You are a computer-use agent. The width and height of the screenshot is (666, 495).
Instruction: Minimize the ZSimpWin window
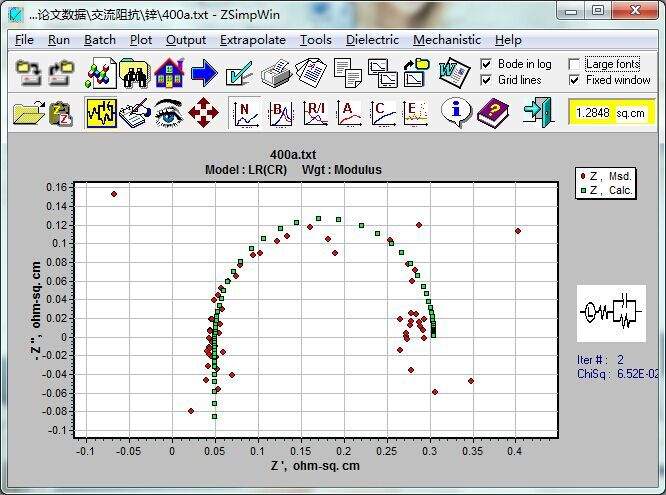pyautogui.click(x=570, y=11)
